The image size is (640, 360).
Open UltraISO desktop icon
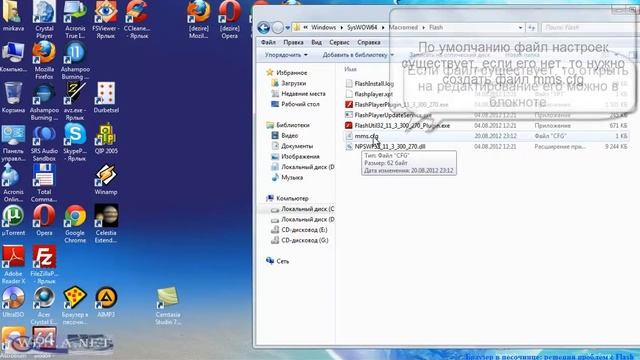point(13,301)
